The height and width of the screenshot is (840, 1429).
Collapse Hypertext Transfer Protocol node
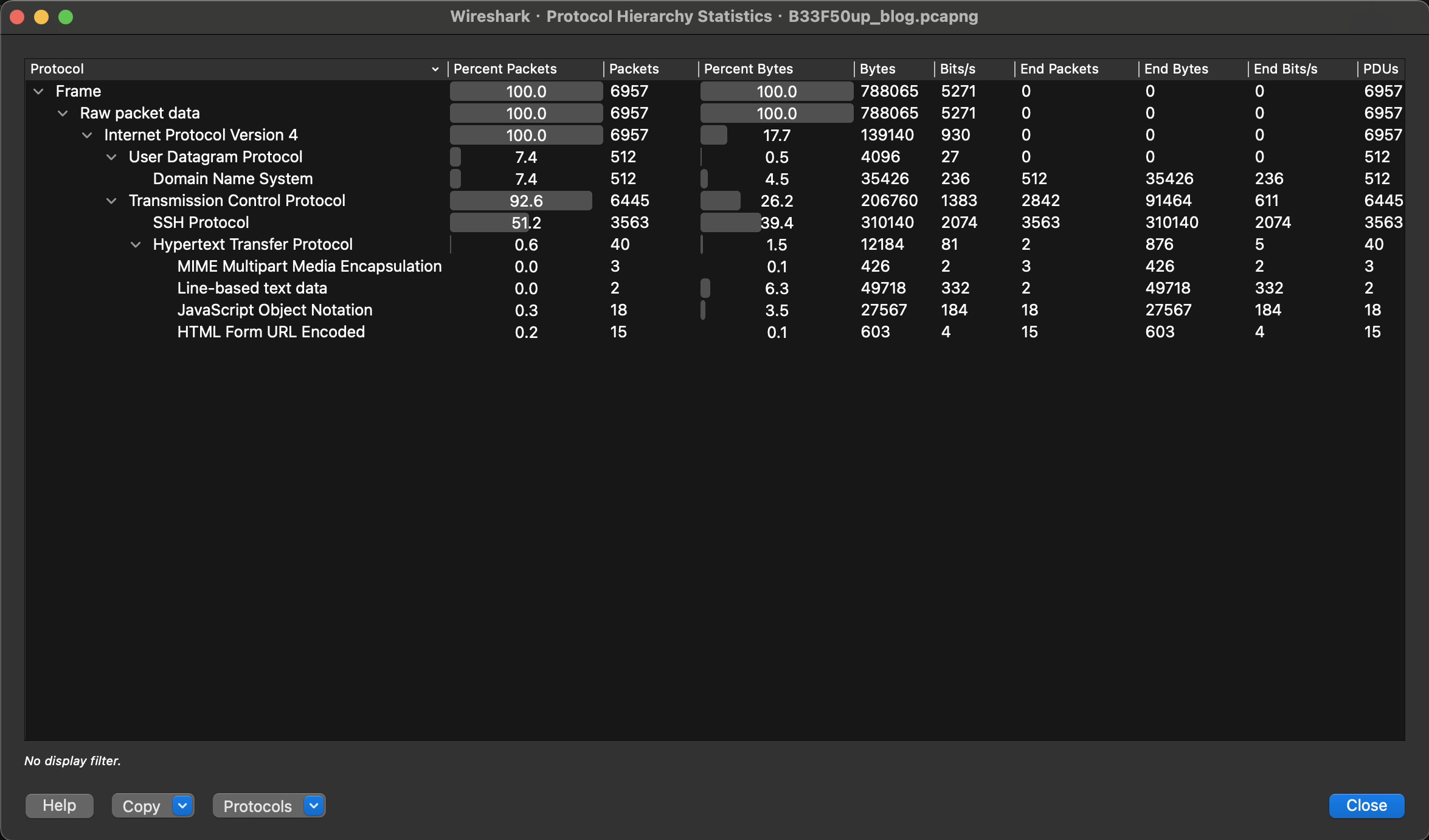136,244
